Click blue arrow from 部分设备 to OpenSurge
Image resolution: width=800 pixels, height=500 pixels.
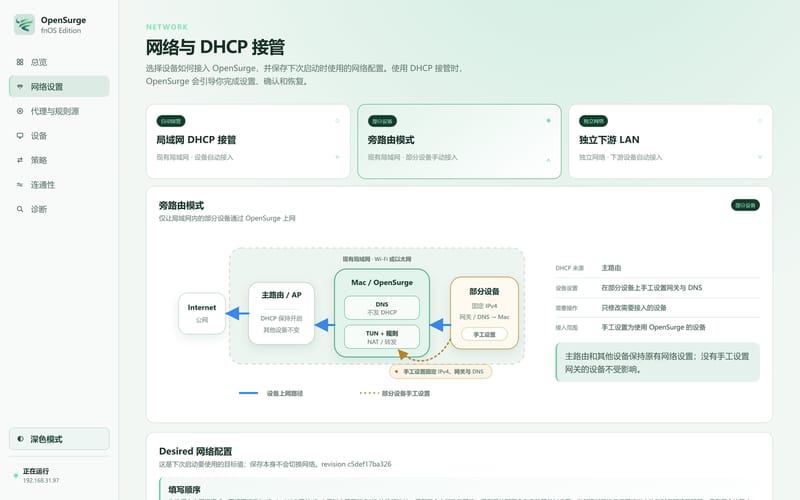click(440, 324)
